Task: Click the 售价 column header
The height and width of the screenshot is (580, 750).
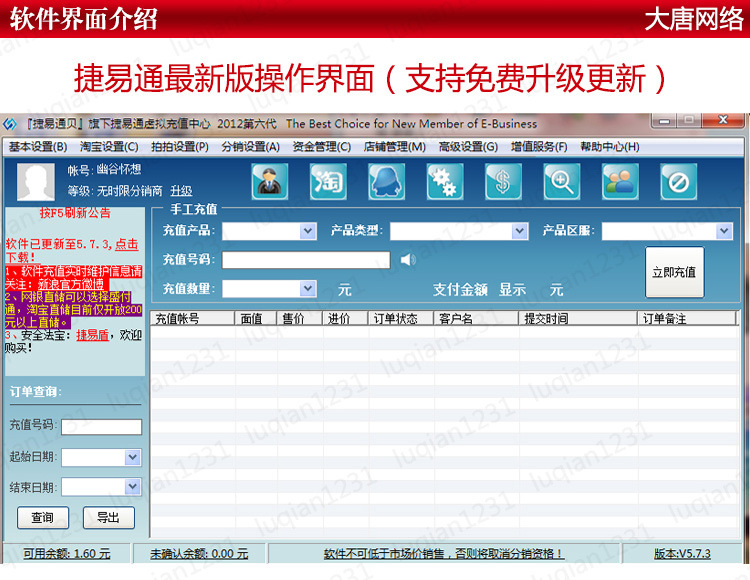Action: coord(300,318)
